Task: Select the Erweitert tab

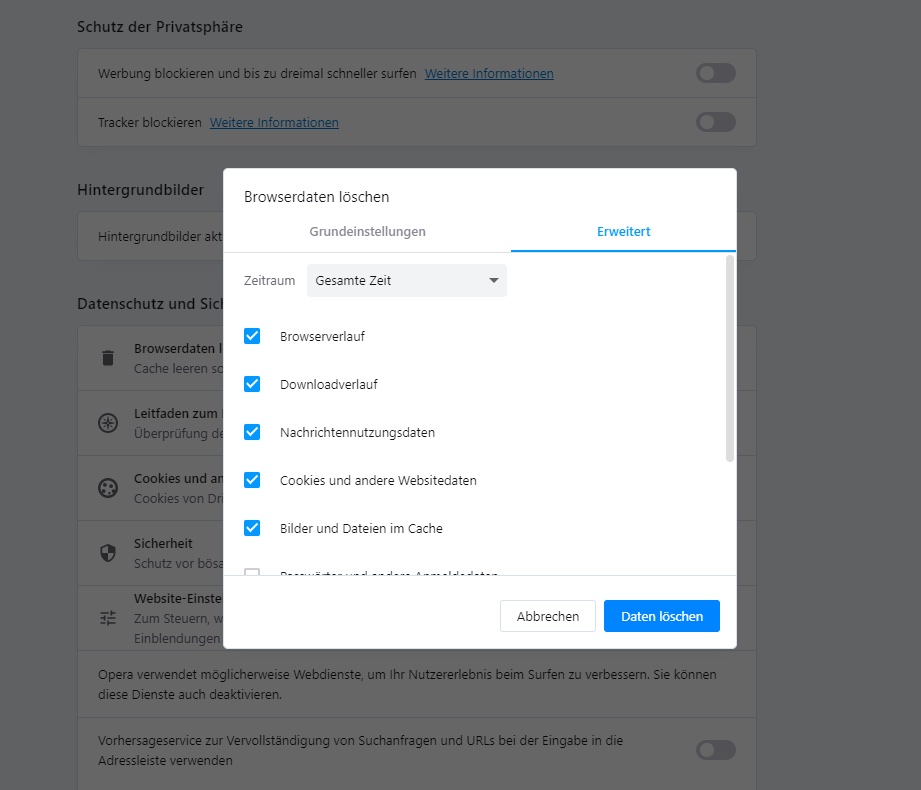Action: 623,232
